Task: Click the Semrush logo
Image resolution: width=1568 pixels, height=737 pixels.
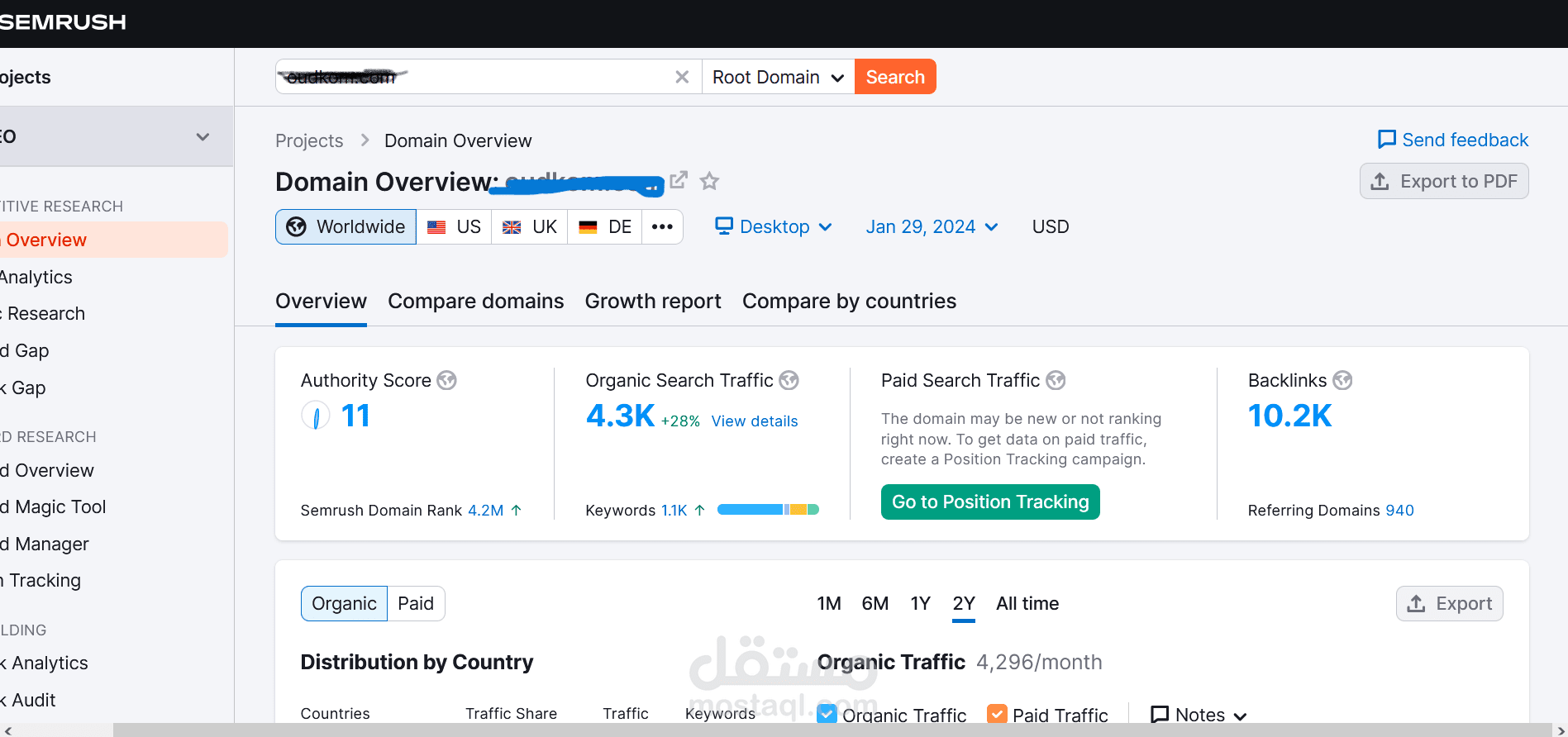Action: point(63,22)
